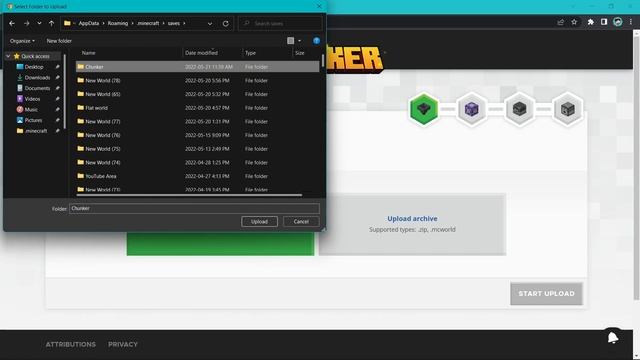Click the file list horizontal scrollbar

pos(189,195)
